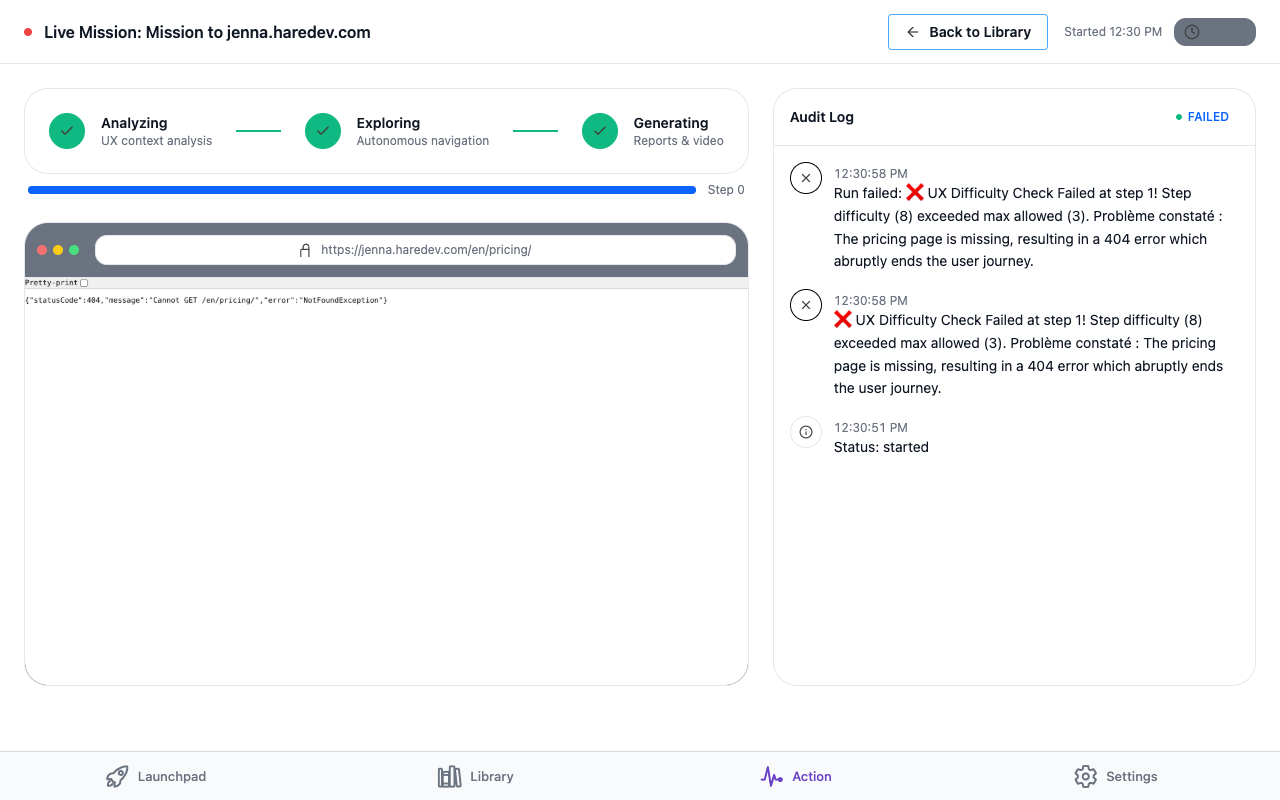The image size is (1280, 800).
Task: Click the info icon beside Status: started
Action: [806, 432]
